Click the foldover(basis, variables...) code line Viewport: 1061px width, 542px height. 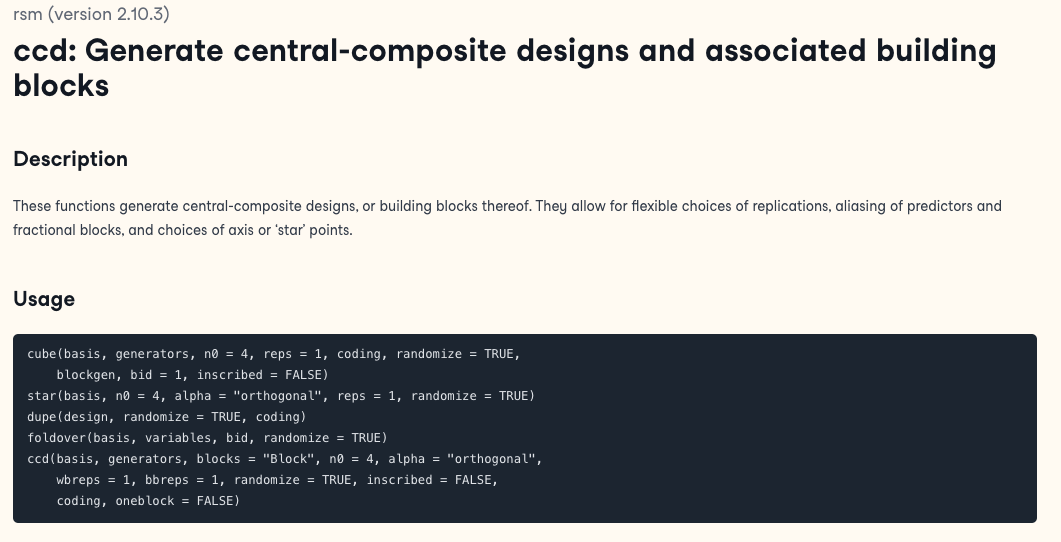point(207,438)
